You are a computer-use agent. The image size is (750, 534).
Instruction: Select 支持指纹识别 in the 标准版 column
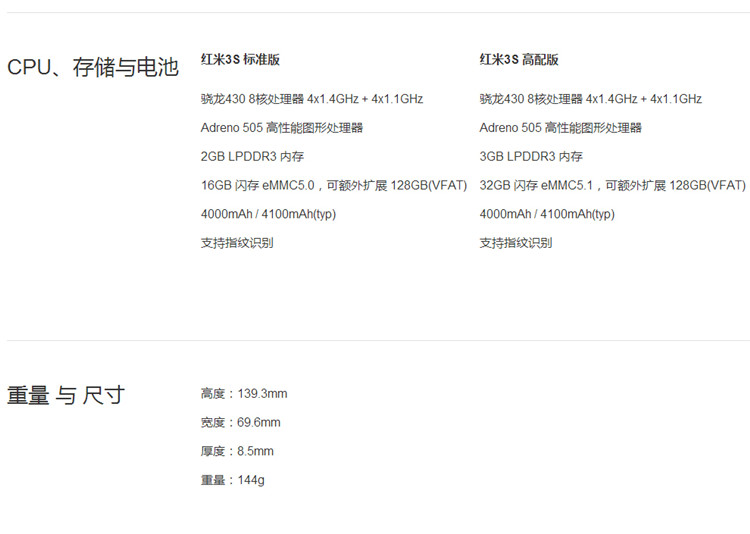(x=237, y=243)
